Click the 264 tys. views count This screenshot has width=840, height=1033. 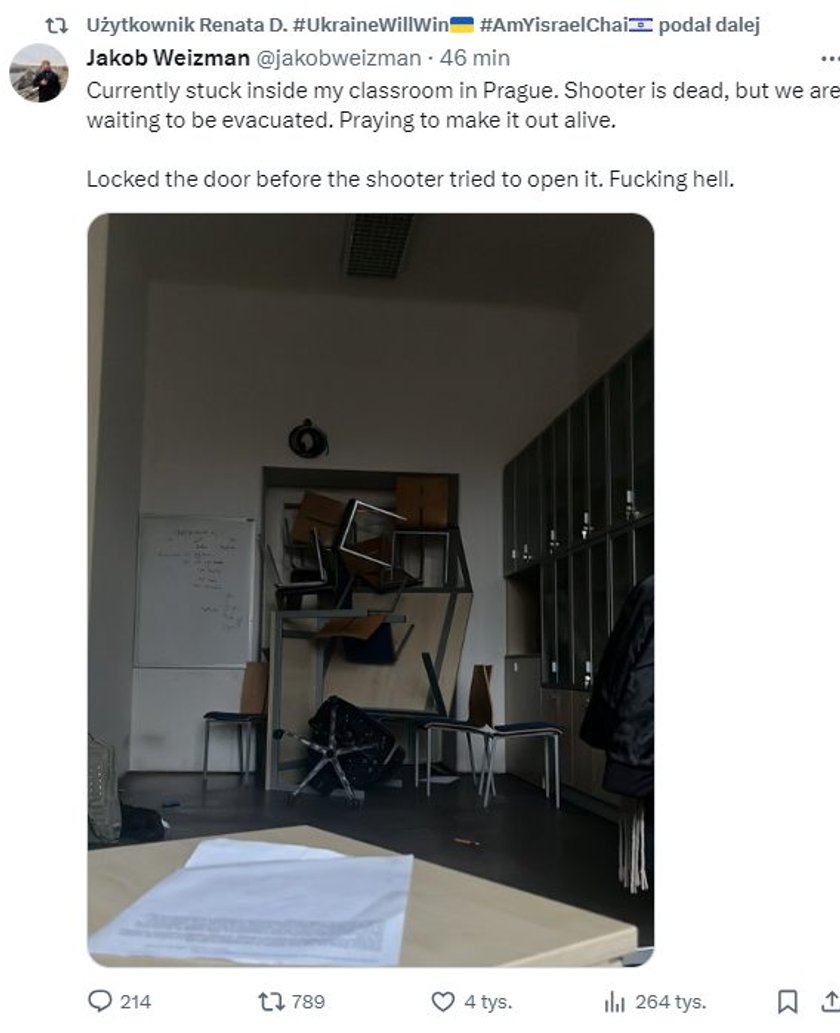click(671, 1002)
